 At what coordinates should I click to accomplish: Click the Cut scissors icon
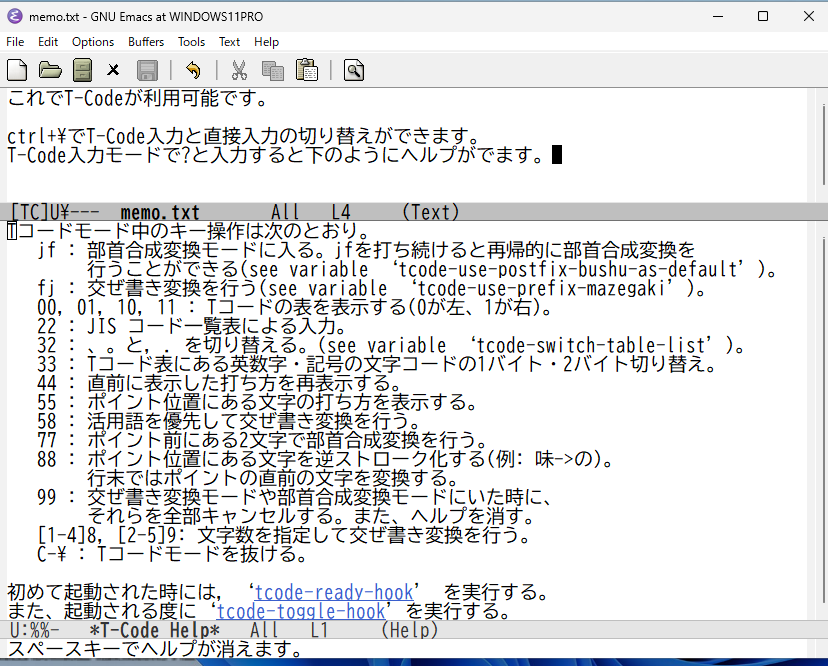239,70
